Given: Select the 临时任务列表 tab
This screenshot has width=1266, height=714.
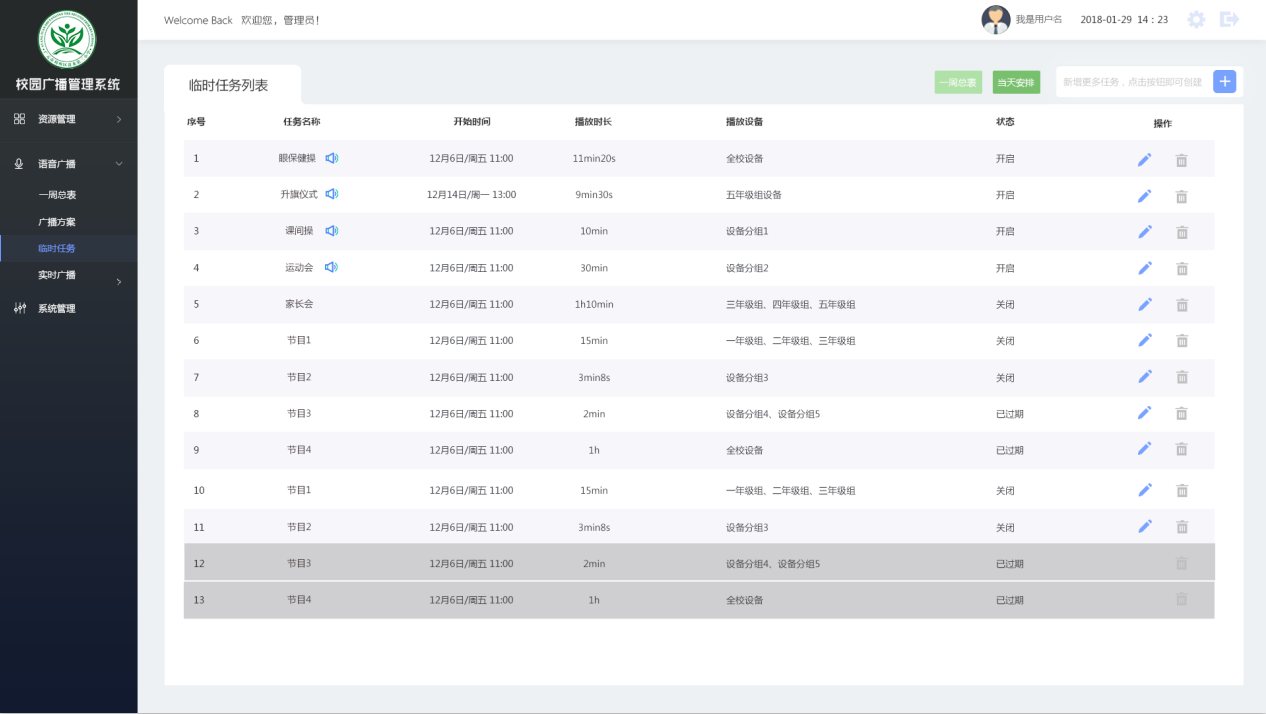Looking at the screenshot, I should [229, 85].
